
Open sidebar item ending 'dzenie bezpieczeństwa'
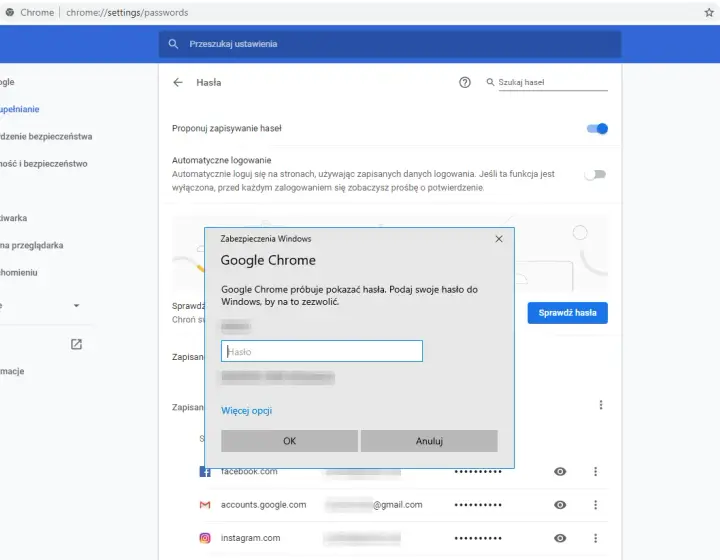(46, 136)
